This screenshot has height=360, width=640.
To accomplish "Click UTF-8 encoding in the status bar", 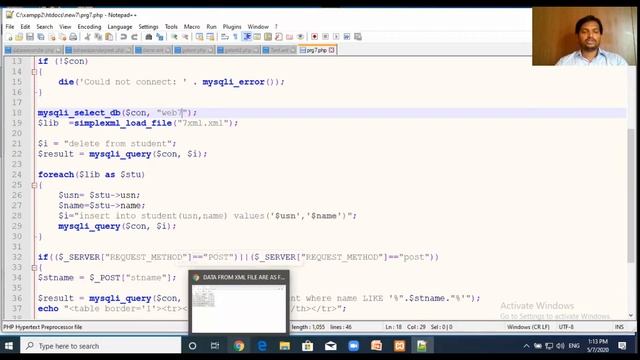I will 566,327.
